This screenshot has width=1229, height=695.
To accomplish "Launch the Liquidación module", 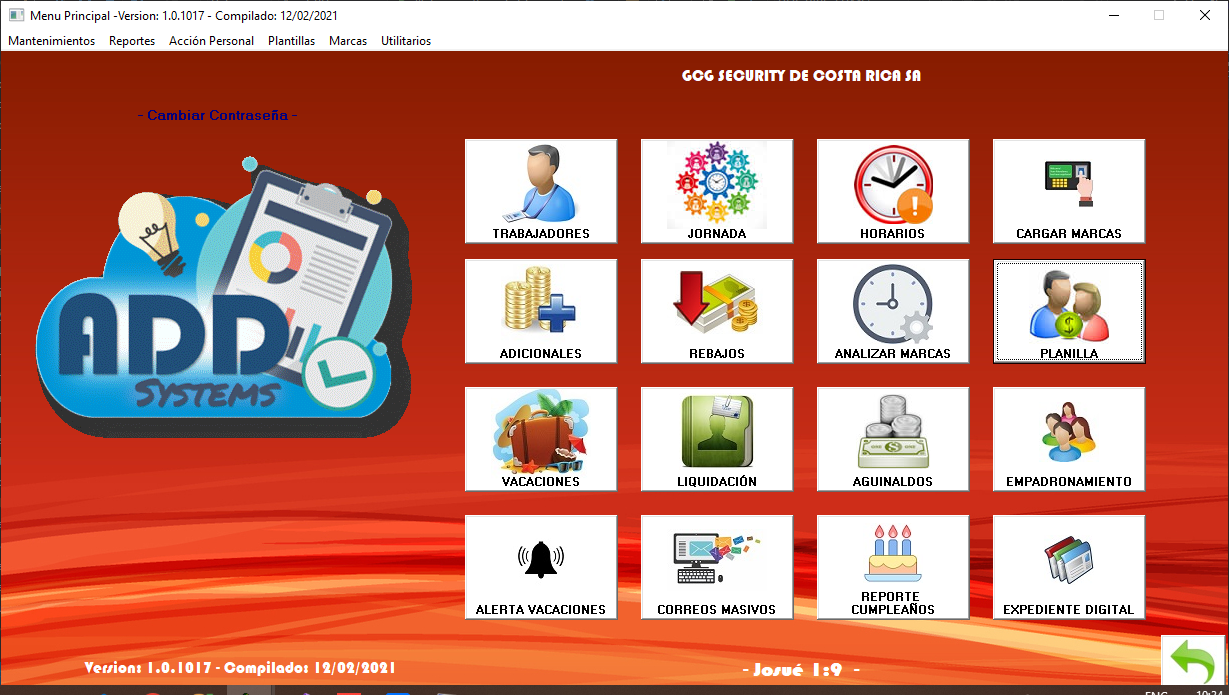I will [x=717, y=439].
